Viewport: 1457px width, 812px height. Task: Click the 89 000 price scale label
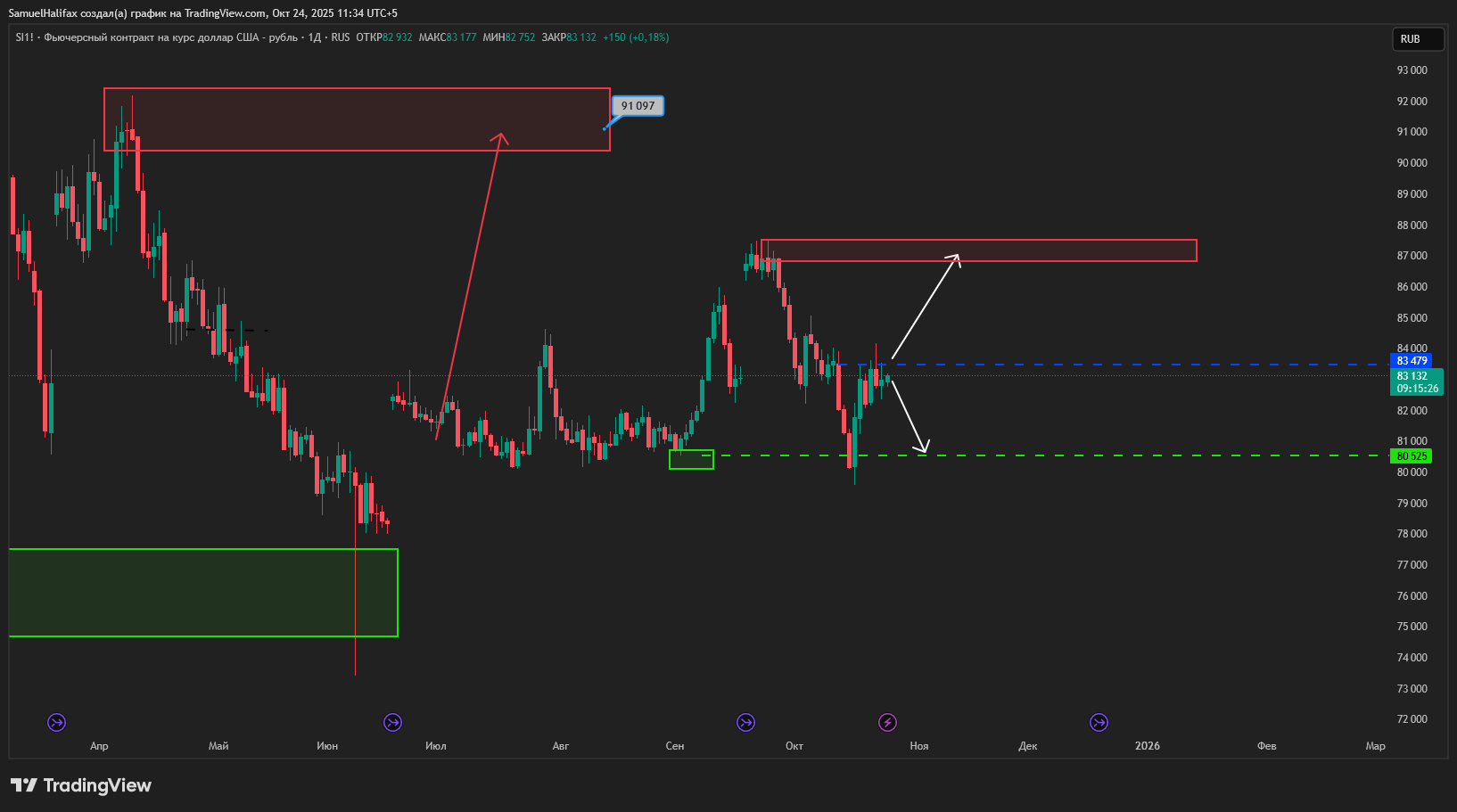(x=1412, y=194)
